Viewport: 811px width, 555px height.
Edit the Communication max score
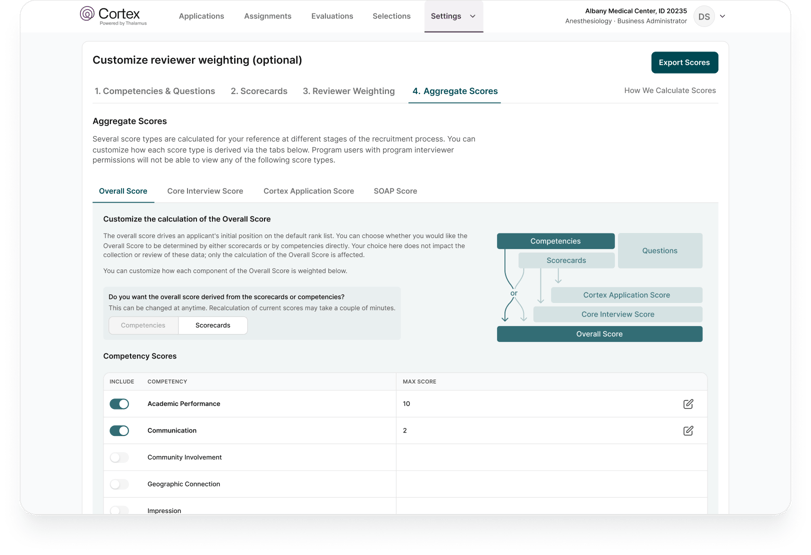tap(688, 431)
